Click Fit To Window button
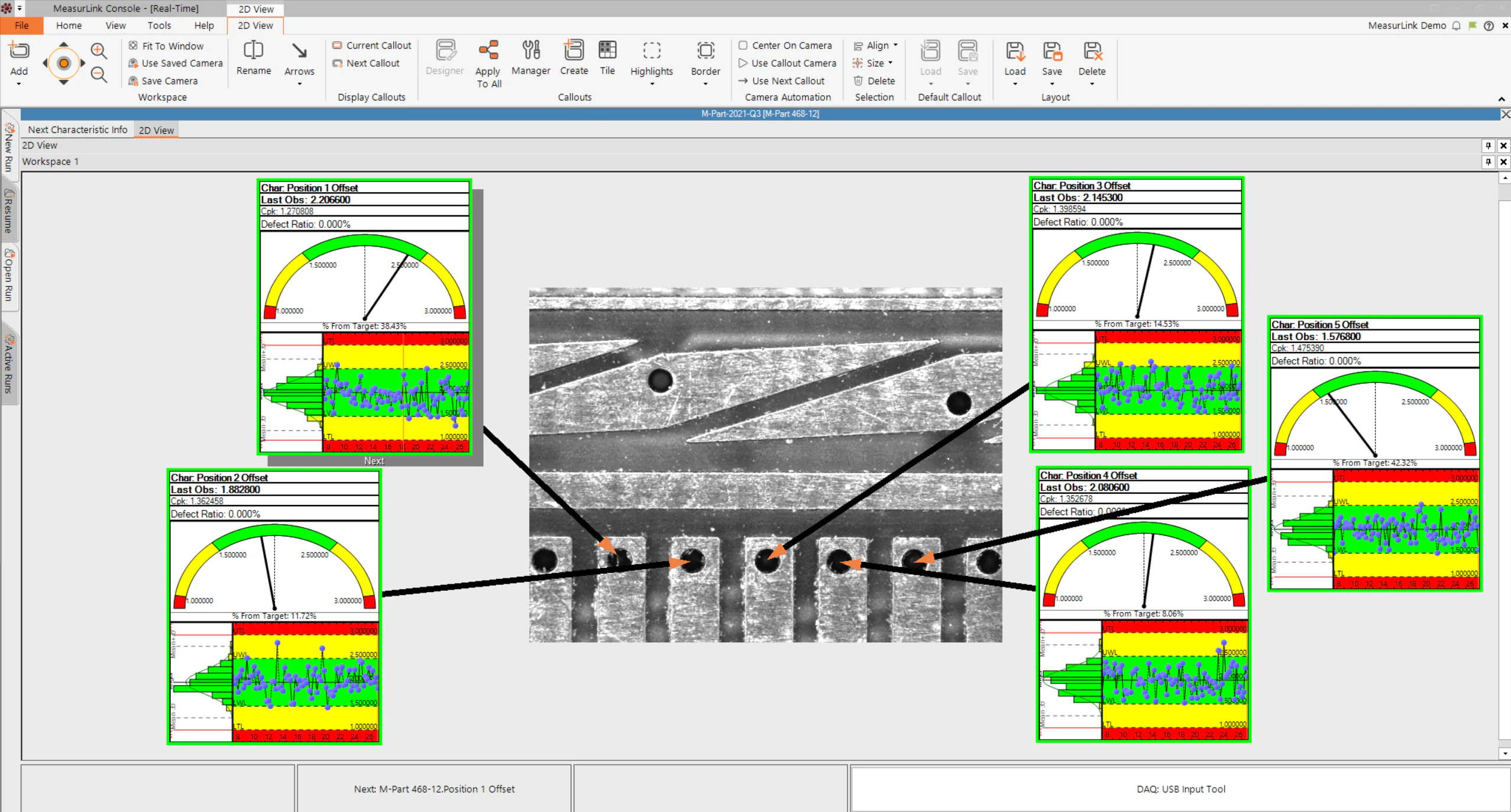This screenshot has height=812, width=1511. (x=166, y=46)
